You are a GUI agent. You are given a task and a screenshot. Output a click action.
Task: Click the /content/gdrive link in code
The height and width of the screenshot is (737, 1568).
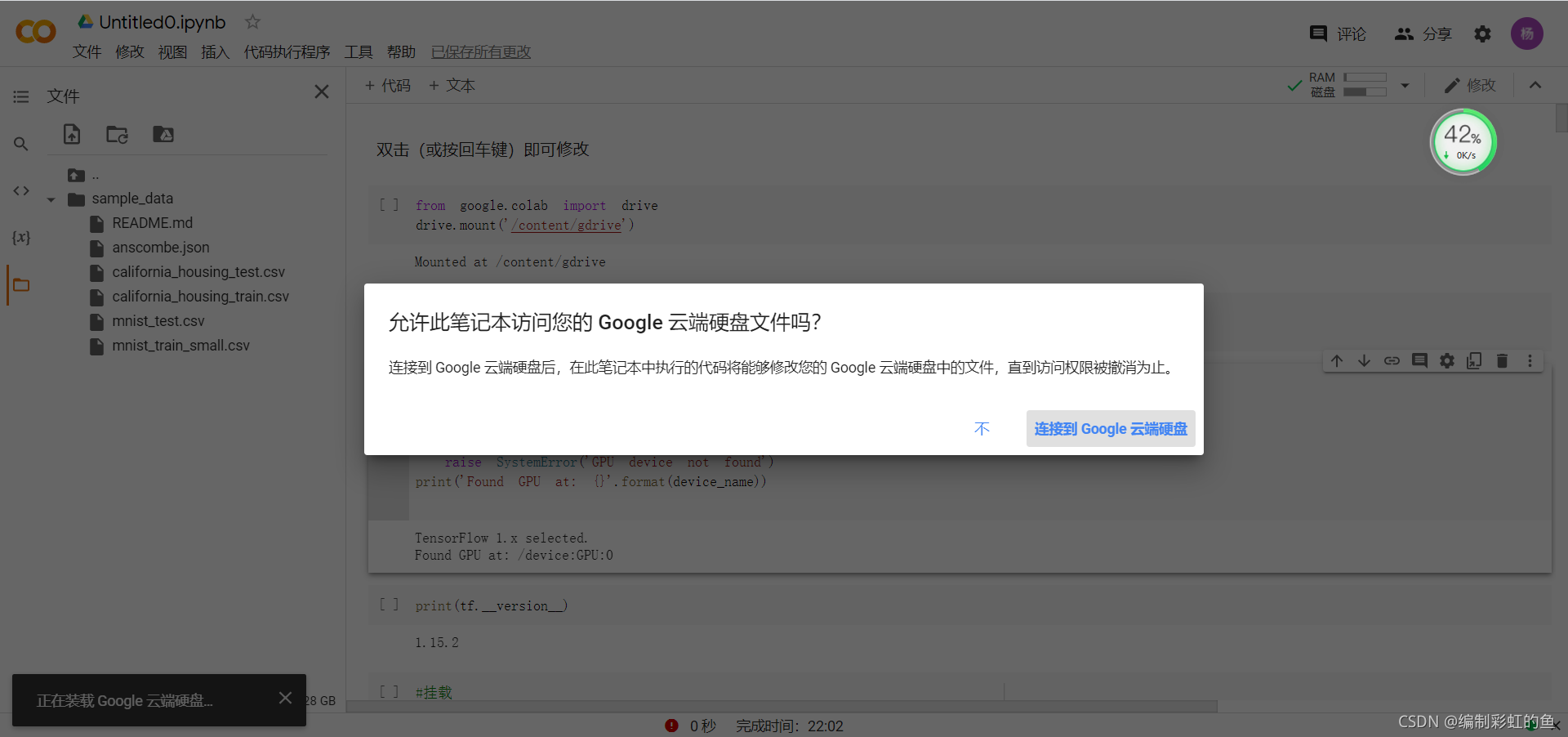566,226
